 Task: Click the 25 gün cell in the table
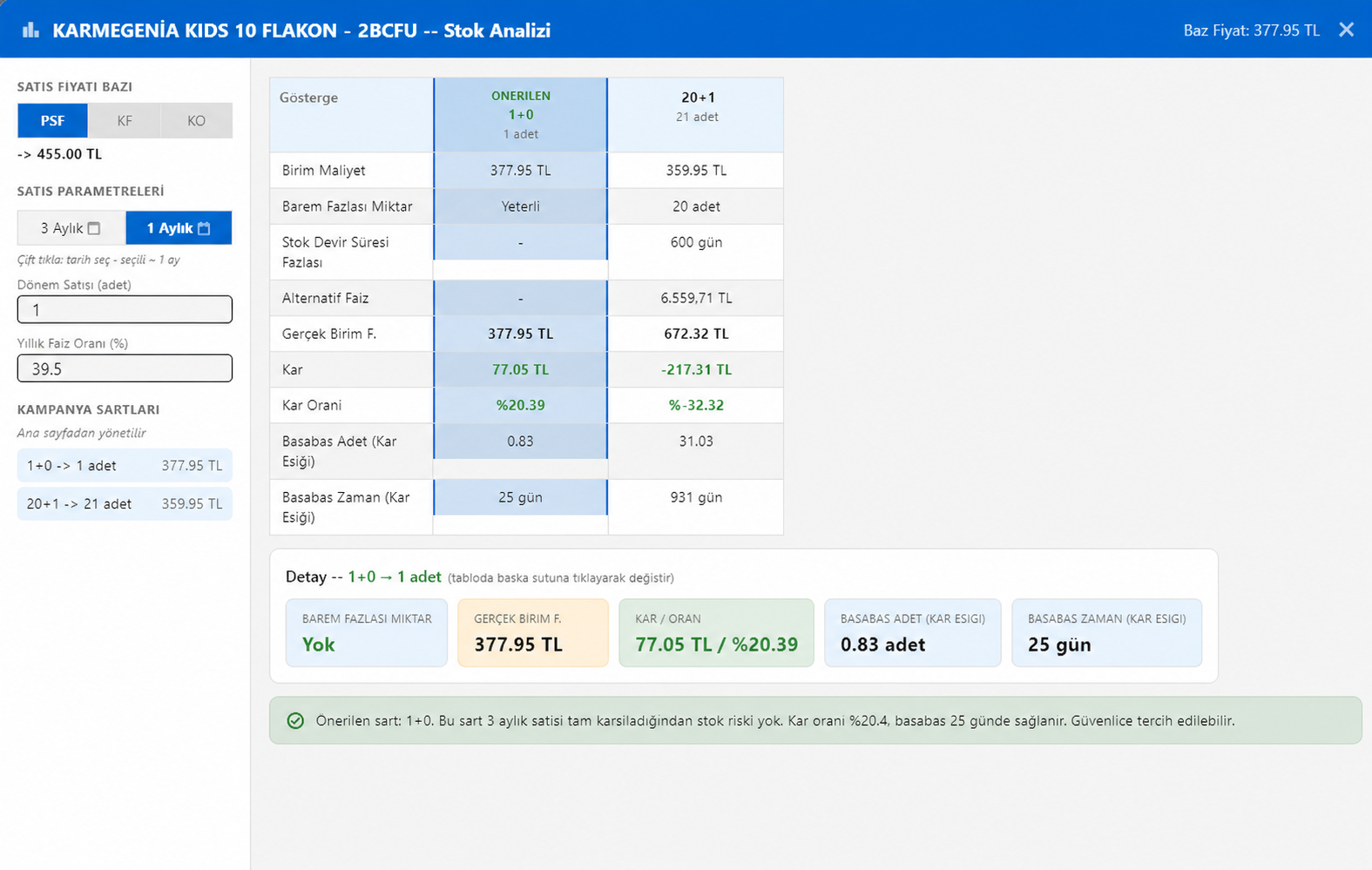521,497
